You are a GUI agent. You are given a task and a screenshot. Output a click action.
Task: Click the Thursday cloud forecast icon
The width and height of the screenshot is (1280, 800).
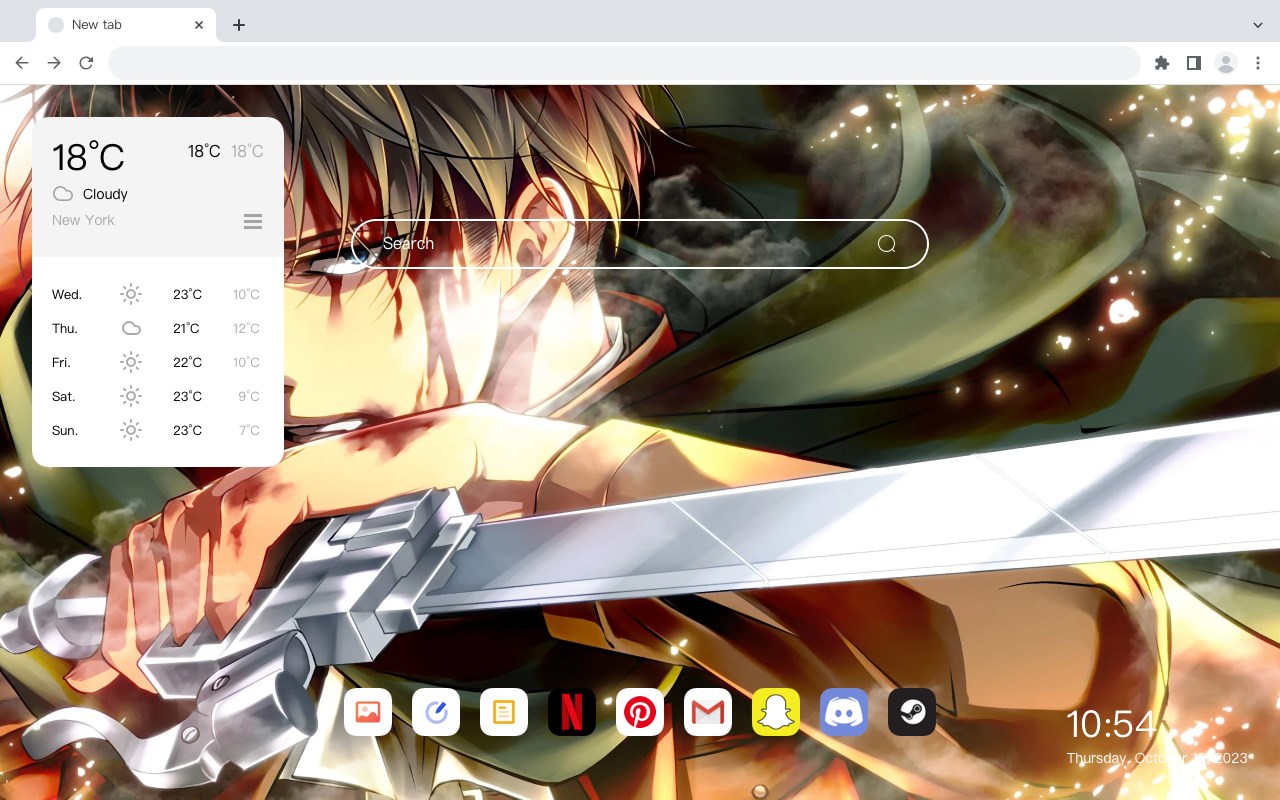(x=131, y=328)
